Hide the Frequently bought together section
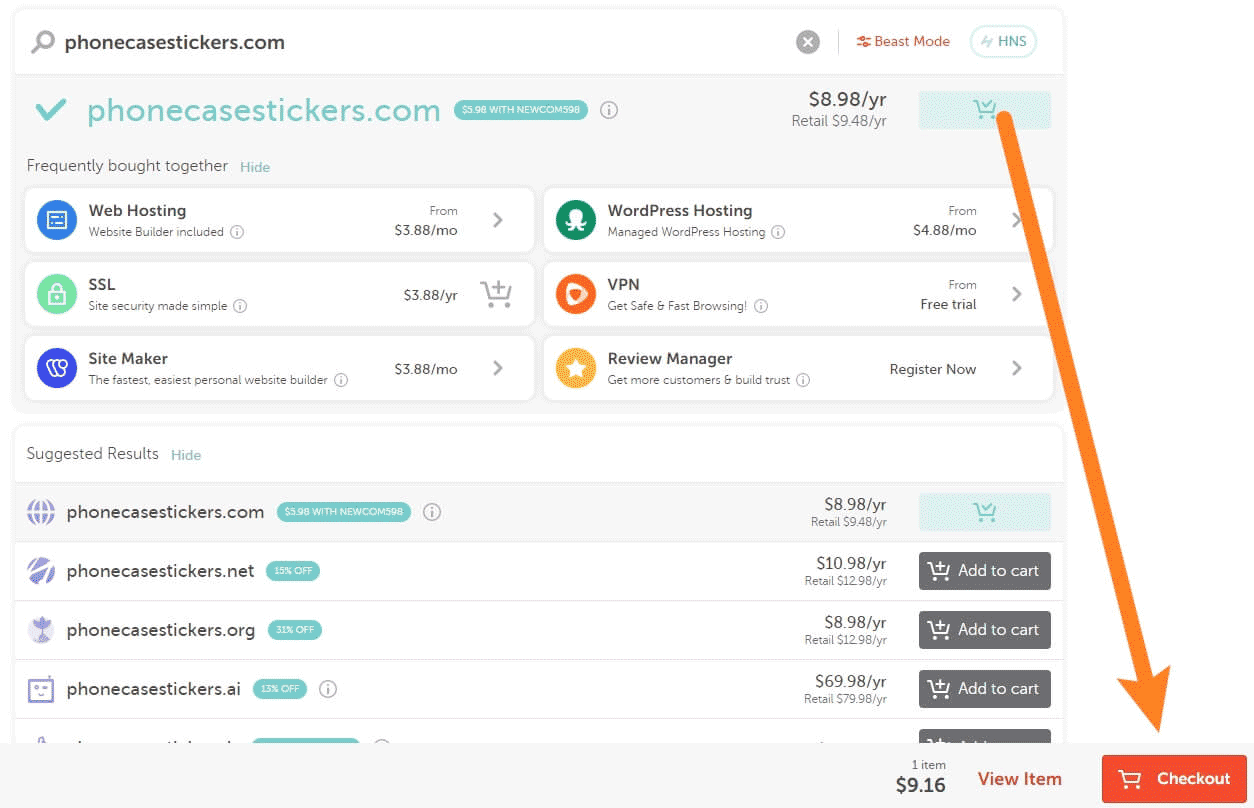This screenshot has height=808, width=1254. 255,167
